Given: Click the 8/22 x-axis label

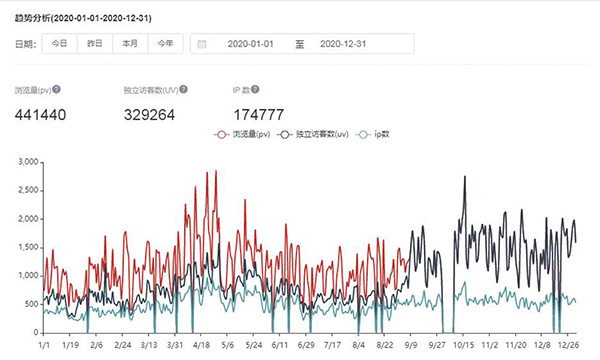Looking at the screenshot, I should [385, 345].
